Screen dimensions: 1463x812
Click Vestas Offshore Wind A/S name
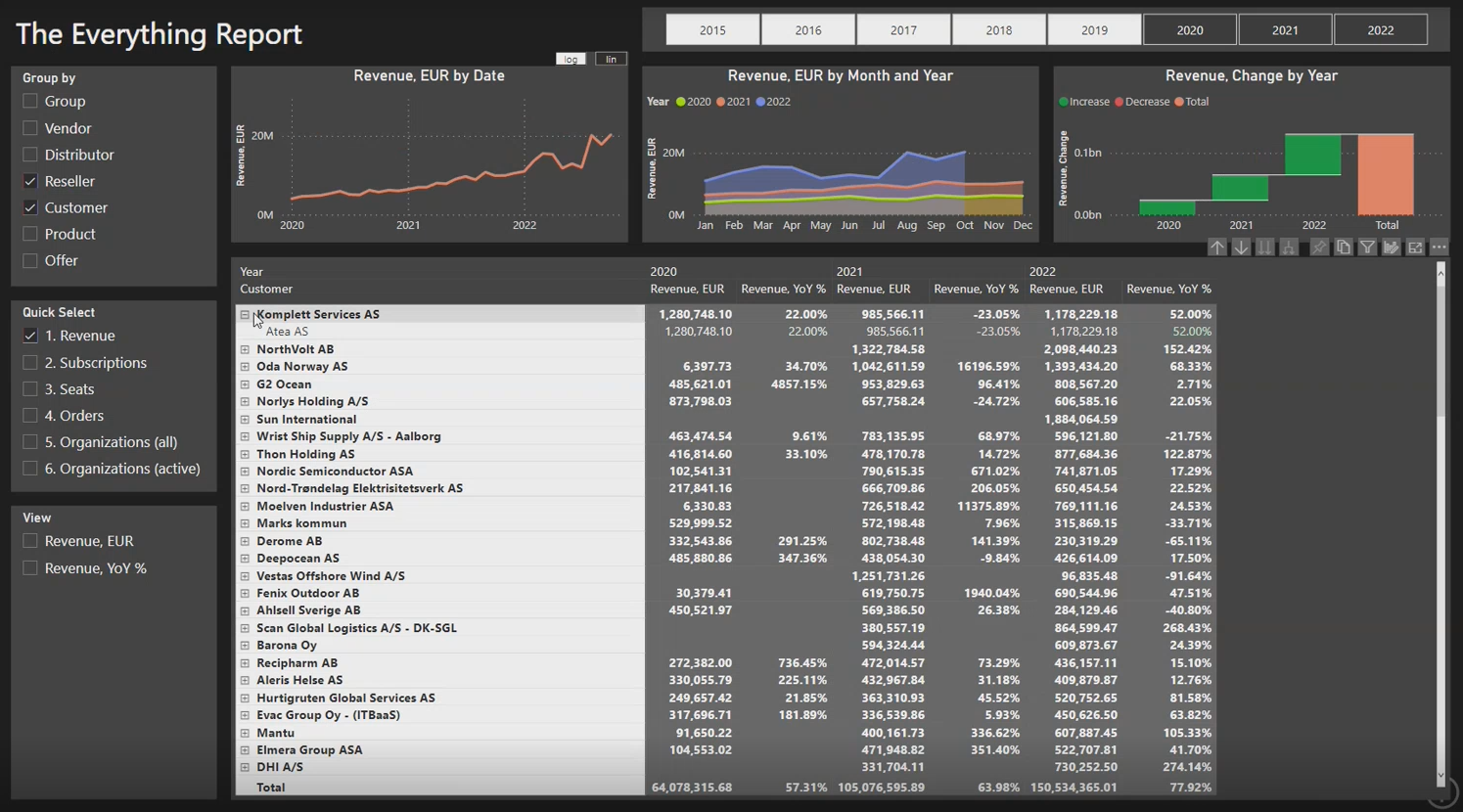pos(331,576)
